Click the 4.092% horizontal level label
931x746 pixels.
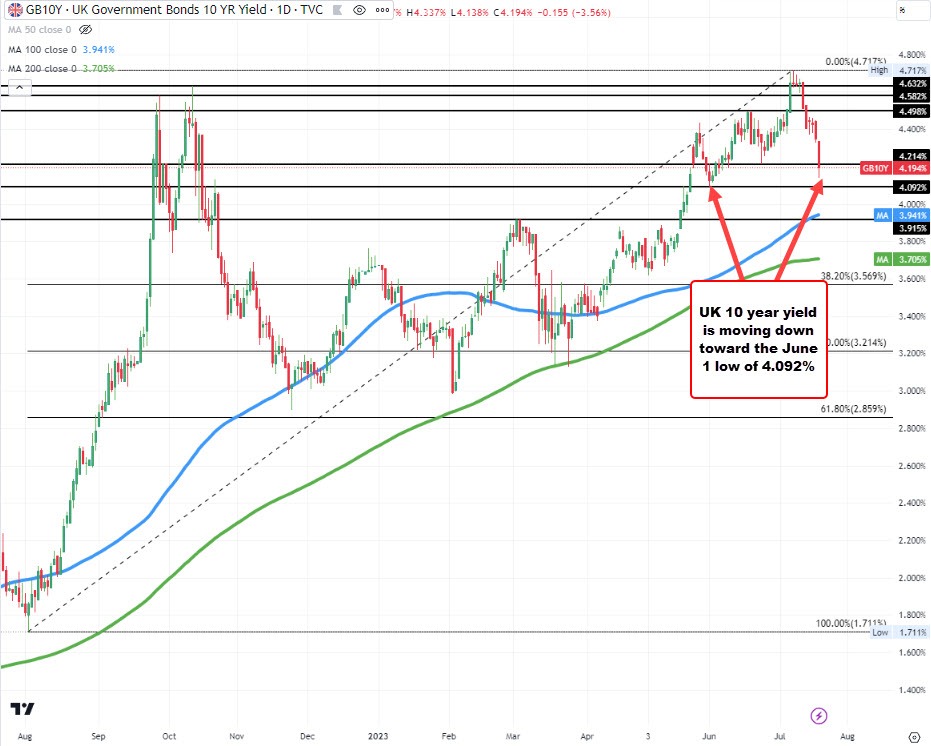pyautogui.click(x=913, y=187)
